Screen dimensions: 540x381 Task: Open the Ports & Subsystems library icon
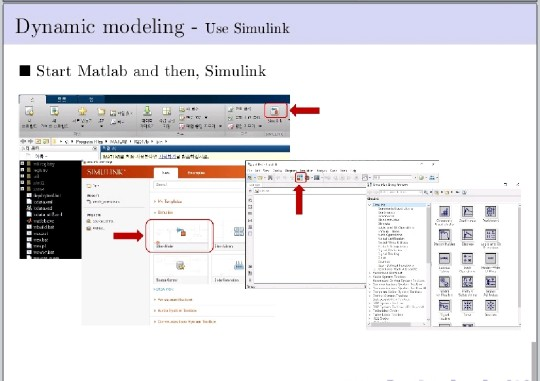467,282
